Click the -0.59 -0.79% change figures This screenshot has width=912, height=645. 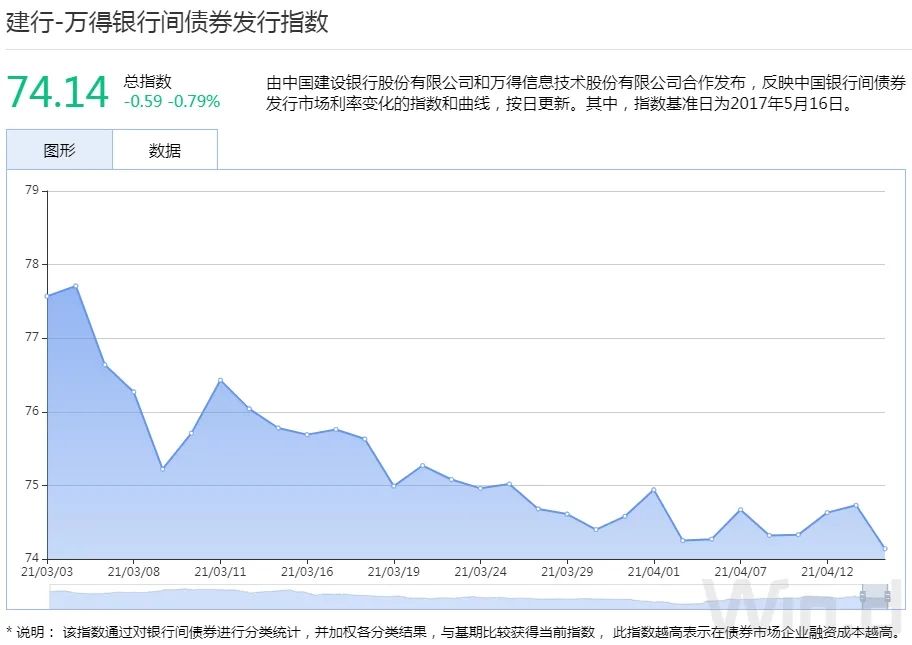click(x=172, y=101)
